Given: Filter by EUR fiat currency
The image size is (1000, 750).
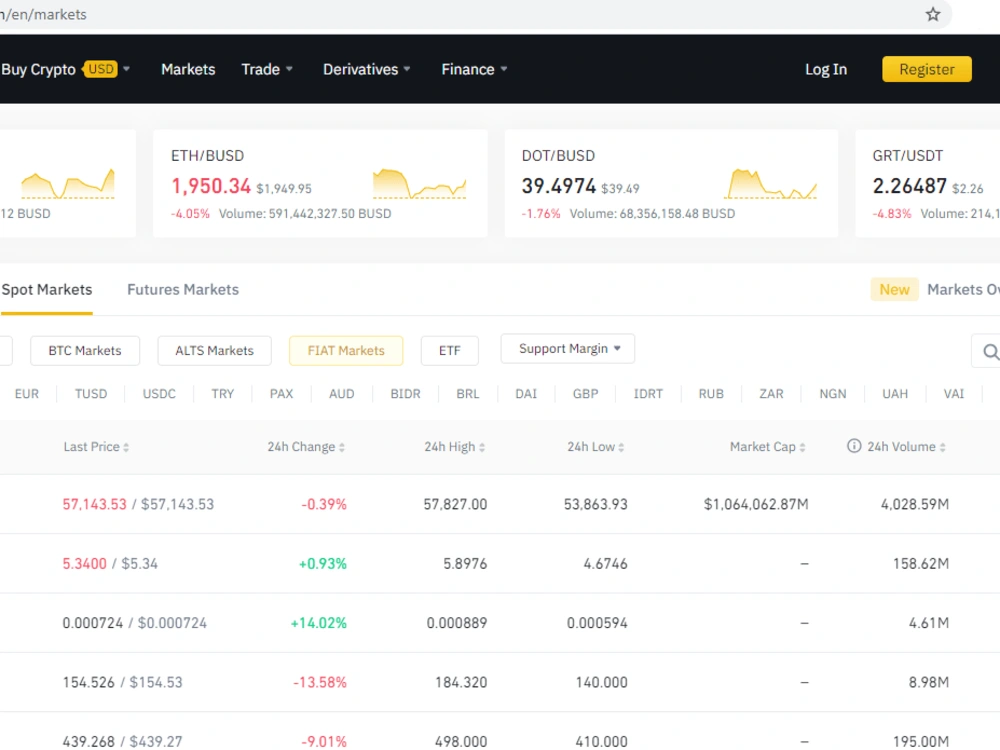Looking at the screenshot, I should [27, 393].
